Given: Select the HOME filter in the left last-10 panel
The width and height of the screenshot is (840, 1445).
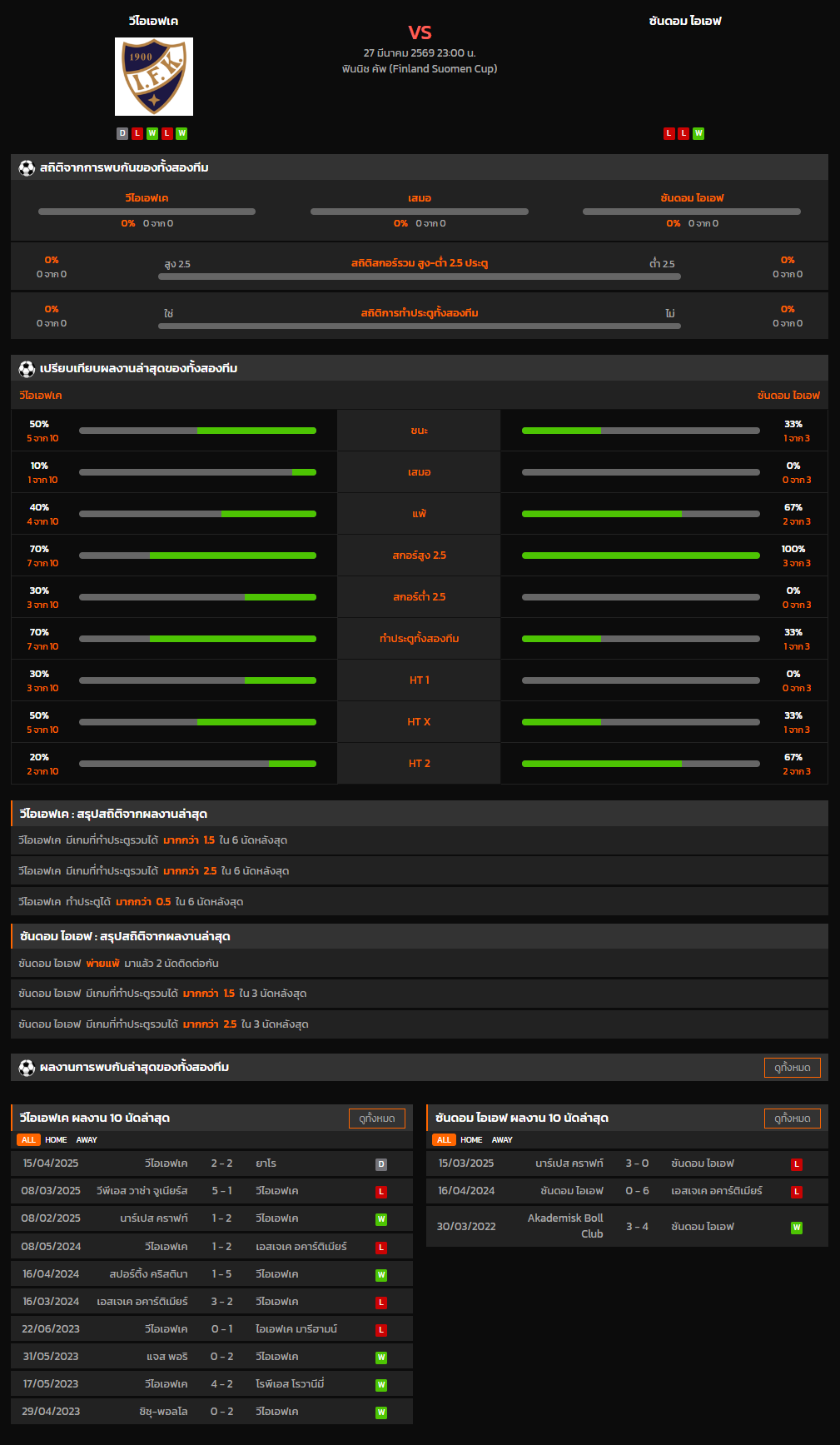Looking at the screenshot, I should (x=56, y=1139).
